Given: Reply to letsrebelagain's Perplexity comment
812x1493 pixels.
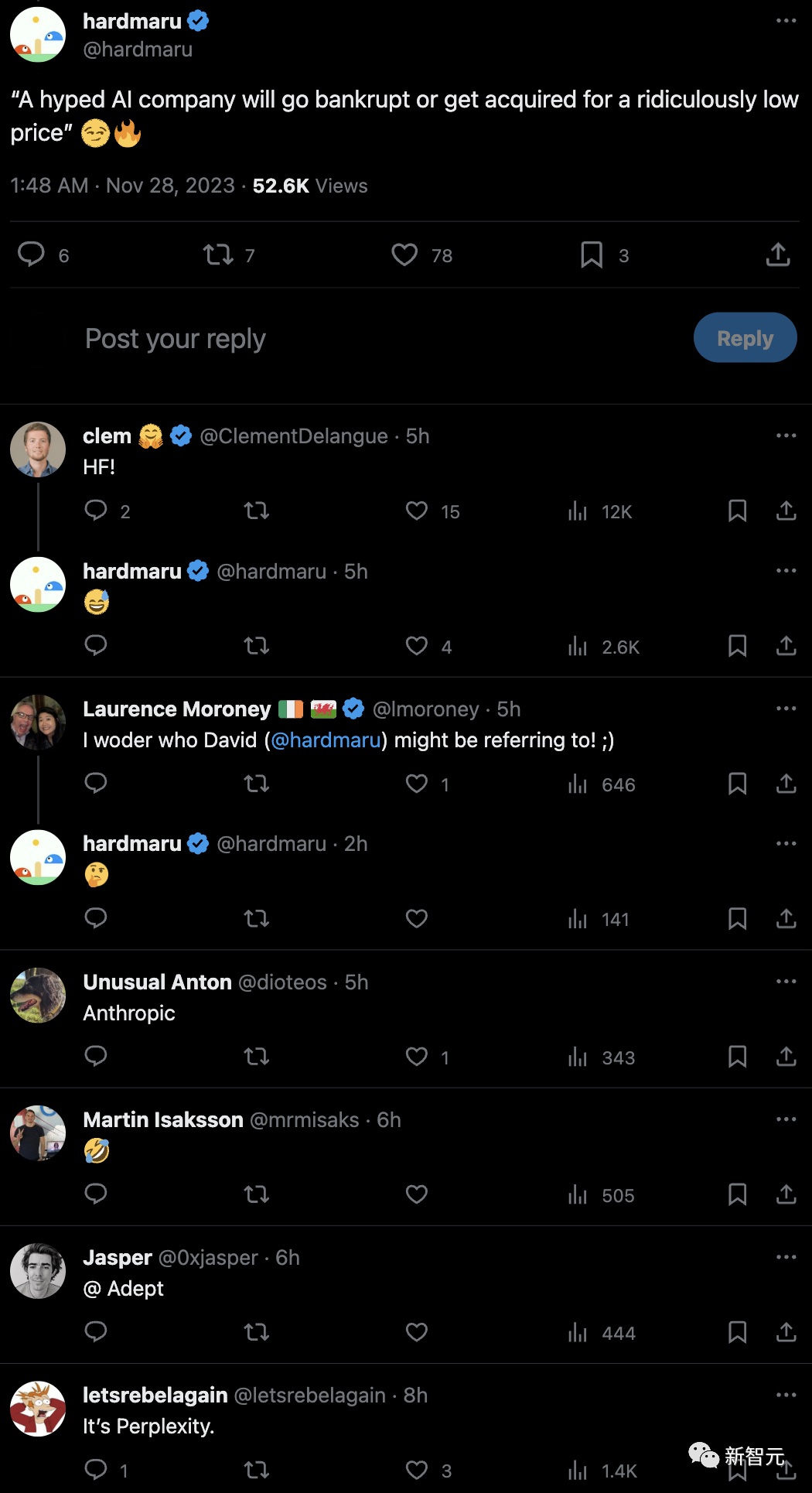Looking at the screenshot, I should point(96,1469).
